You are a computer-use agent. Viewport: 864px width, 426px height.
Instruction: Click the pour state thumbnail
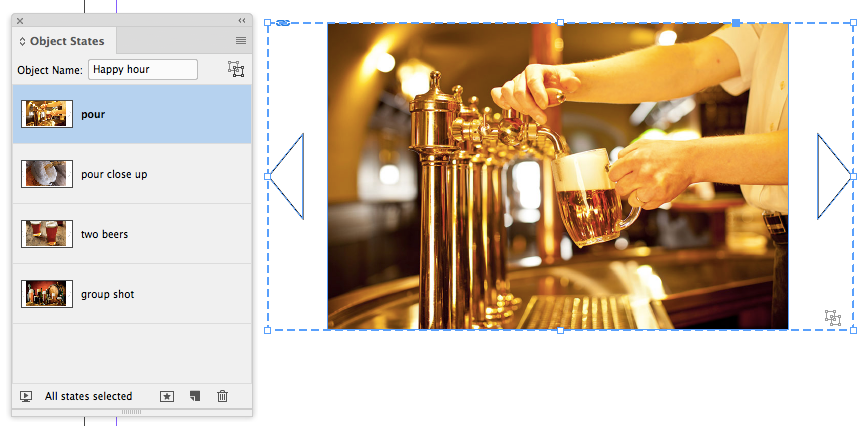pos(47,114)
